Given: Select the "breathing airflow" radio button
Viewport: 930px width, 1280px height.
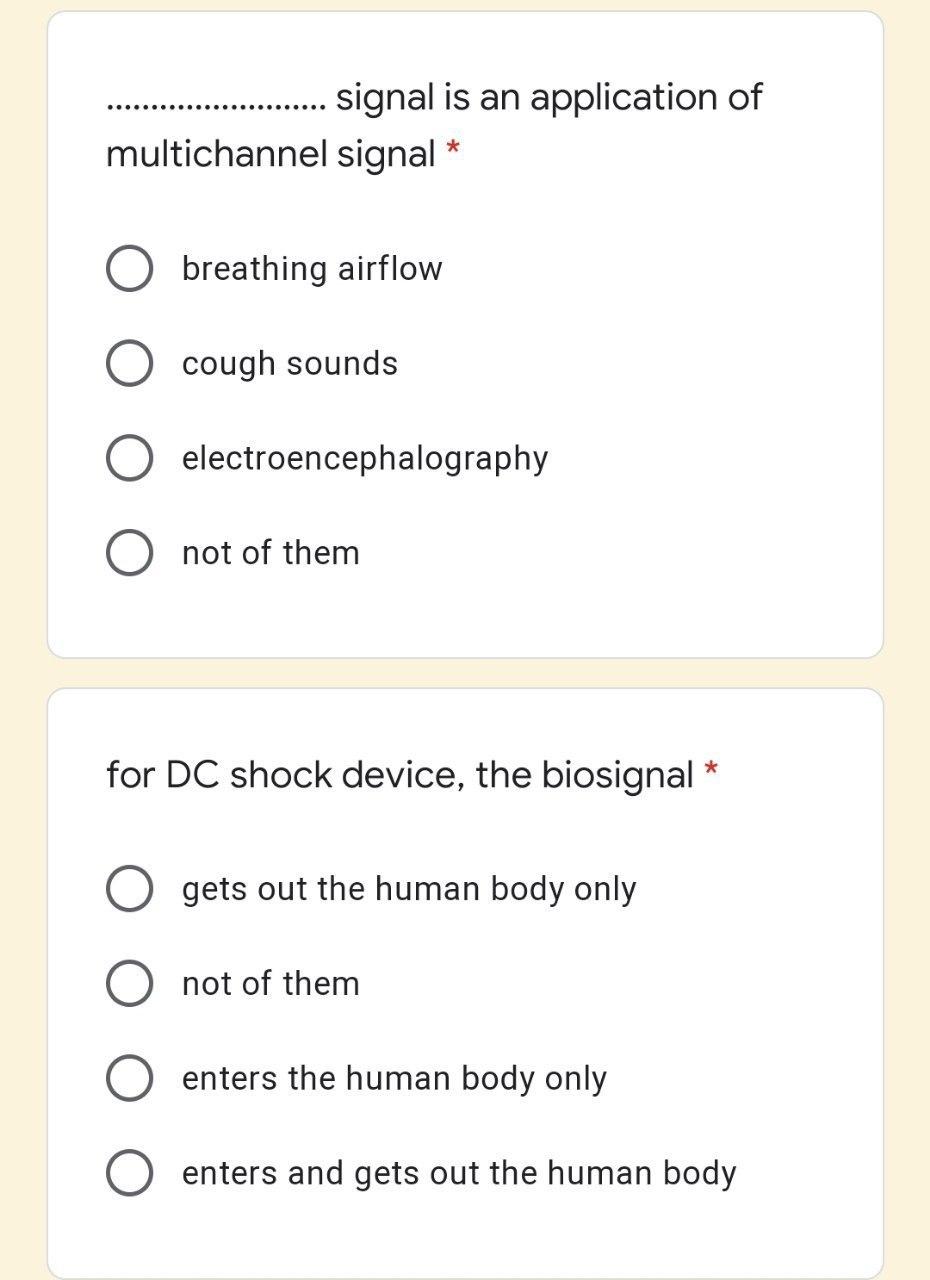Looking at the screenshot, I should point(129,269).
